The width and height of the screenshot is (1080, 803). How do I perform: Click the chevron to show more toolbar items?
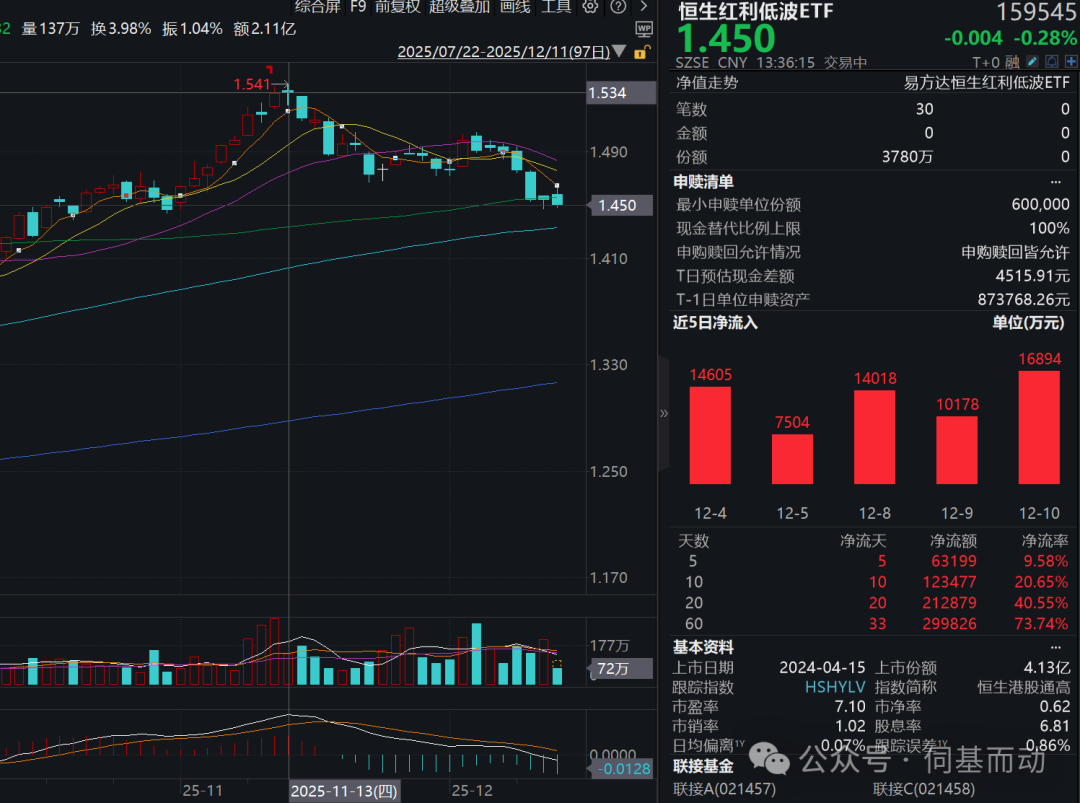pyautogui.click(x=644, y=7)
